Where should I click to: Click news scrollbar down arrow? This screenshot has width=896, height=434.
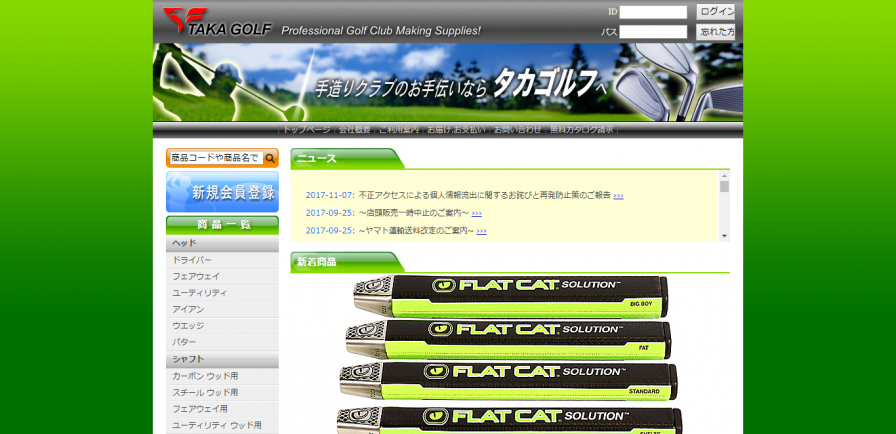(724, 236)
